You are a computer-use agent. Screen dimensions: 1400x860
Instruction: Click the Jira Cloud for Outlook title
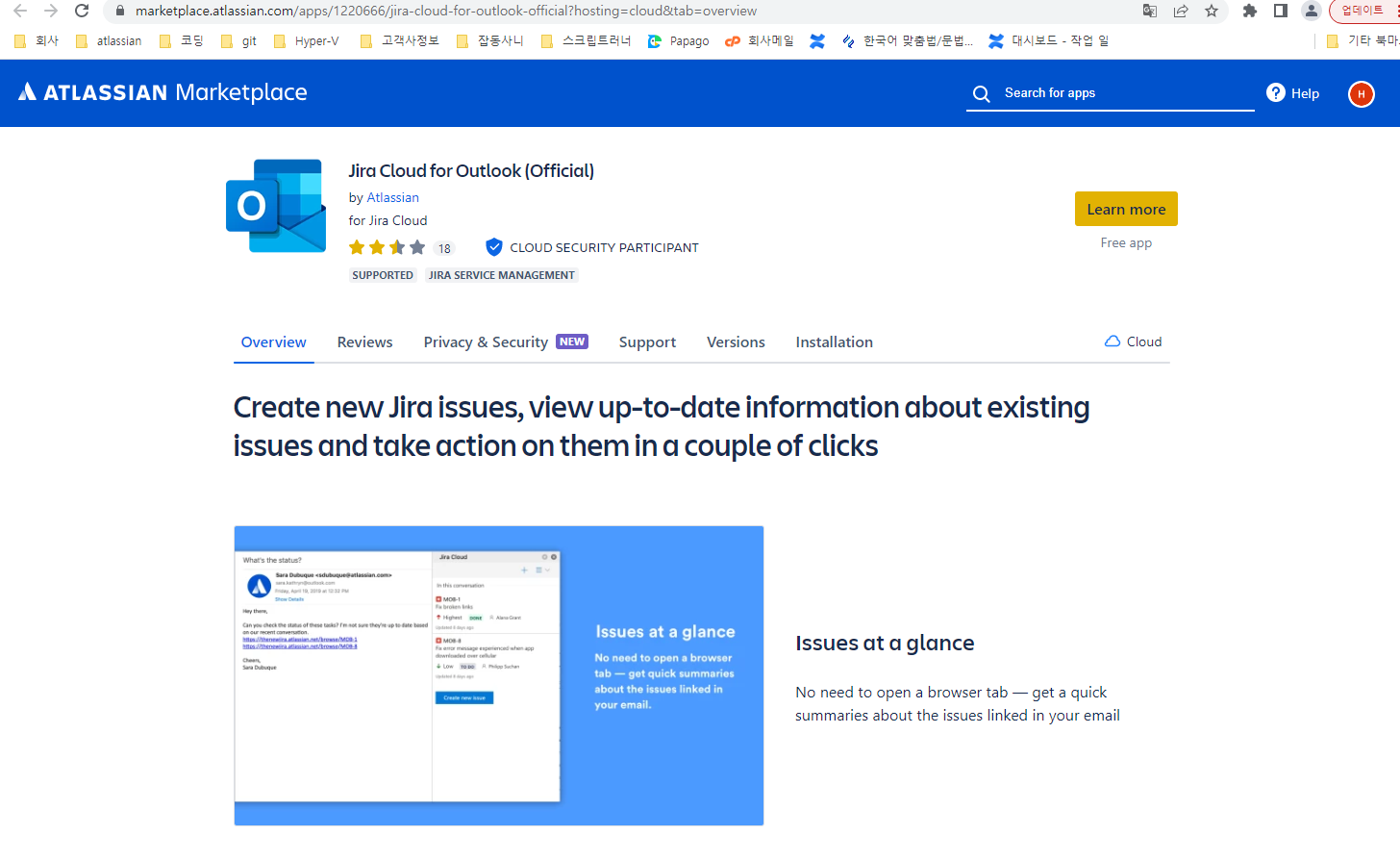[x=471, y=170]
